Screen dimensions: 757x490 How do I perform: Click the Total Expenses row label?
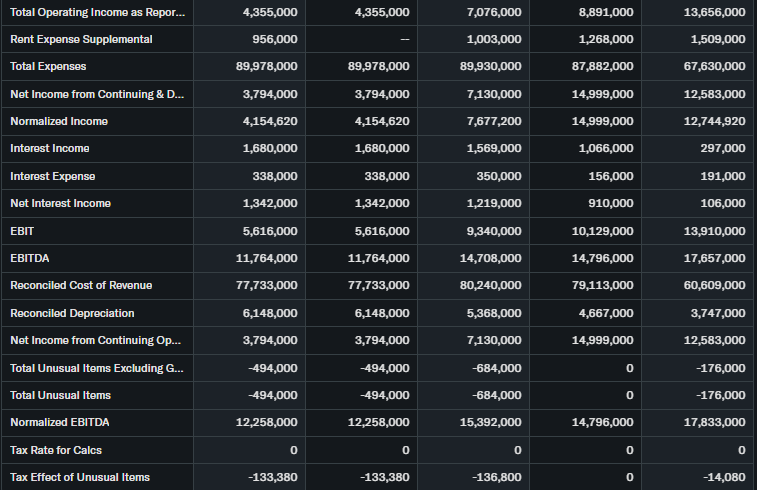(48, 66)
